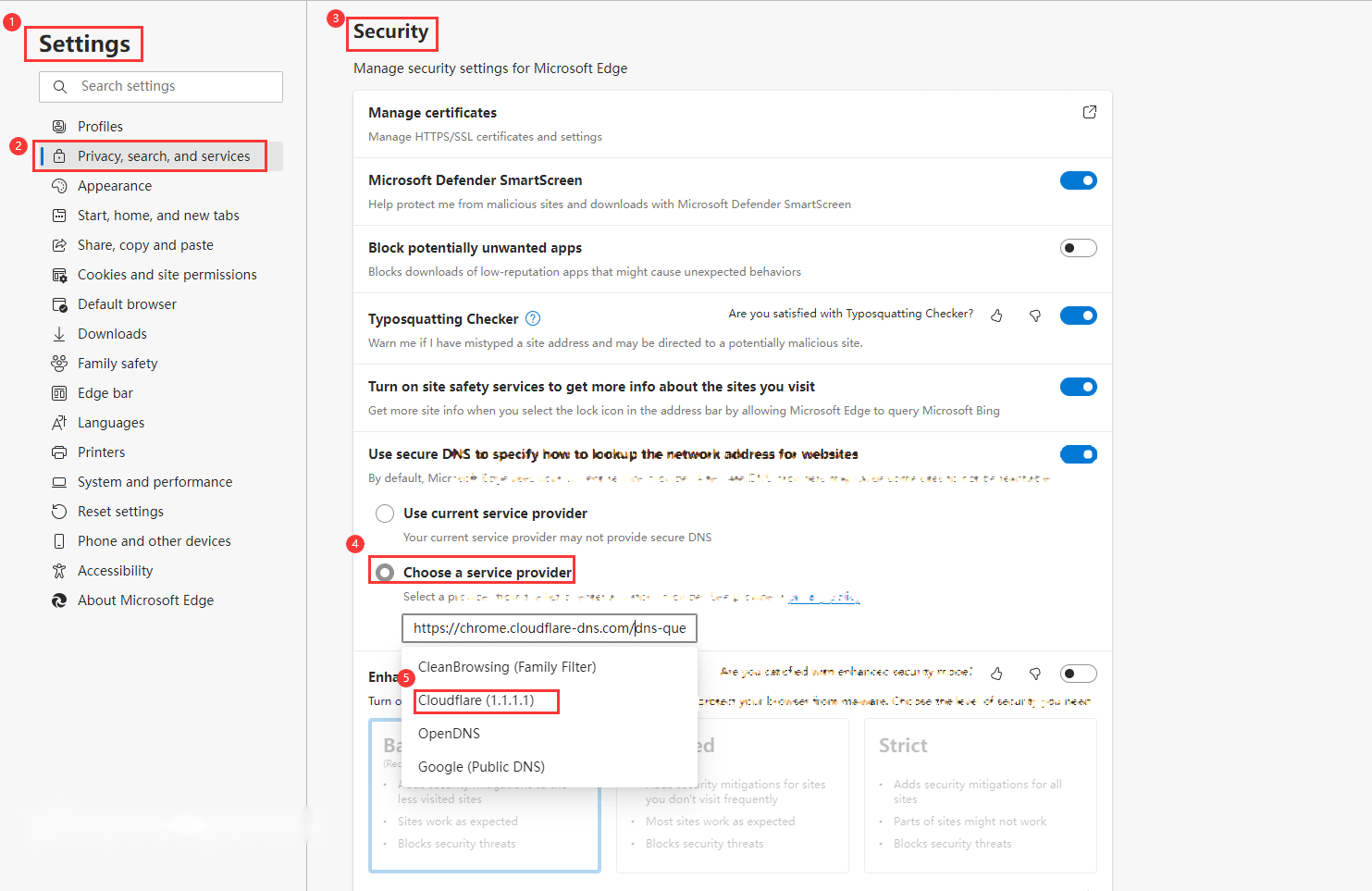Choose Cloudflare (1.1.1.1) from the provider list
The height and width of the screenshot is (891, 1372).
(x=550, y=700)
